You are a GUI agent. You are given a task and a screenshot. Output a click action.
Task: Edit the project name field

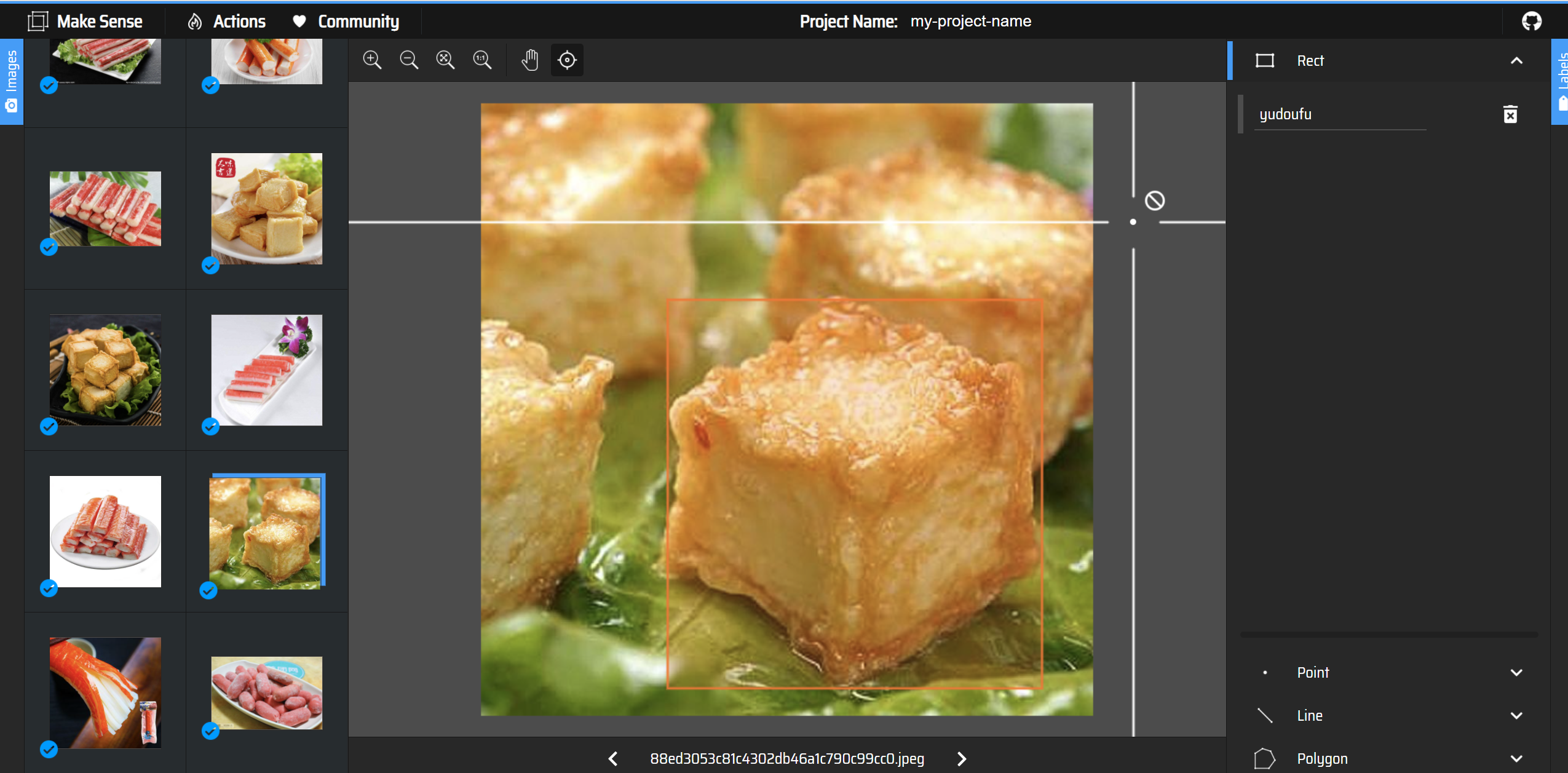point(970,22)
